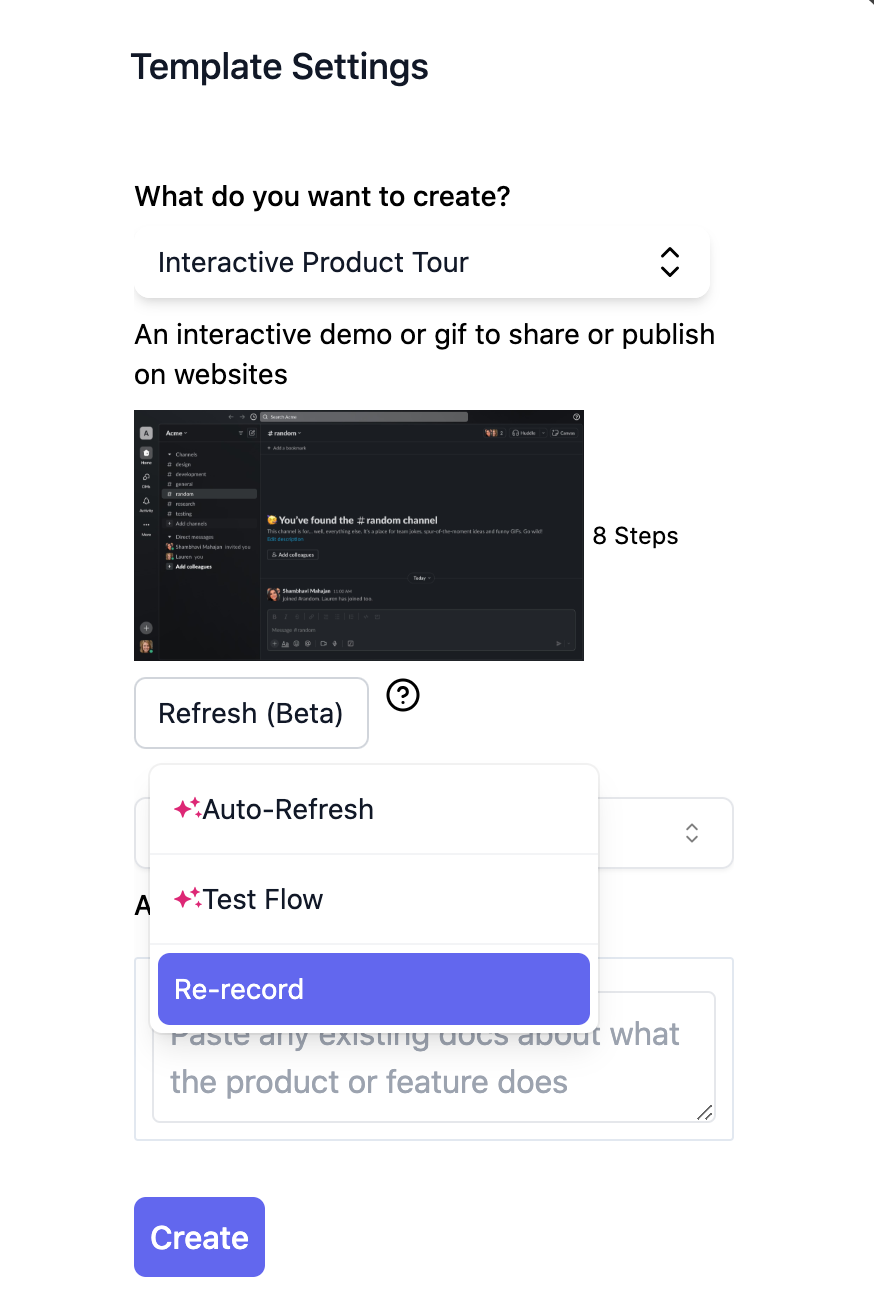Open the Slack random channel preview thumbnail
874x1300 pixels.
pos(359,535)
